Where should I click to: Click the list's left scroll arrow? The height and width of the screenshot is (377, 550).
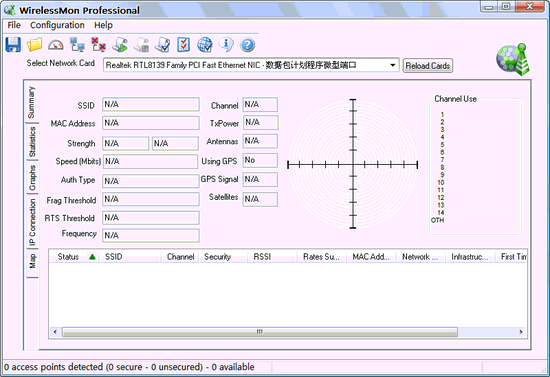pyautogui.click(x=55, y=332)
